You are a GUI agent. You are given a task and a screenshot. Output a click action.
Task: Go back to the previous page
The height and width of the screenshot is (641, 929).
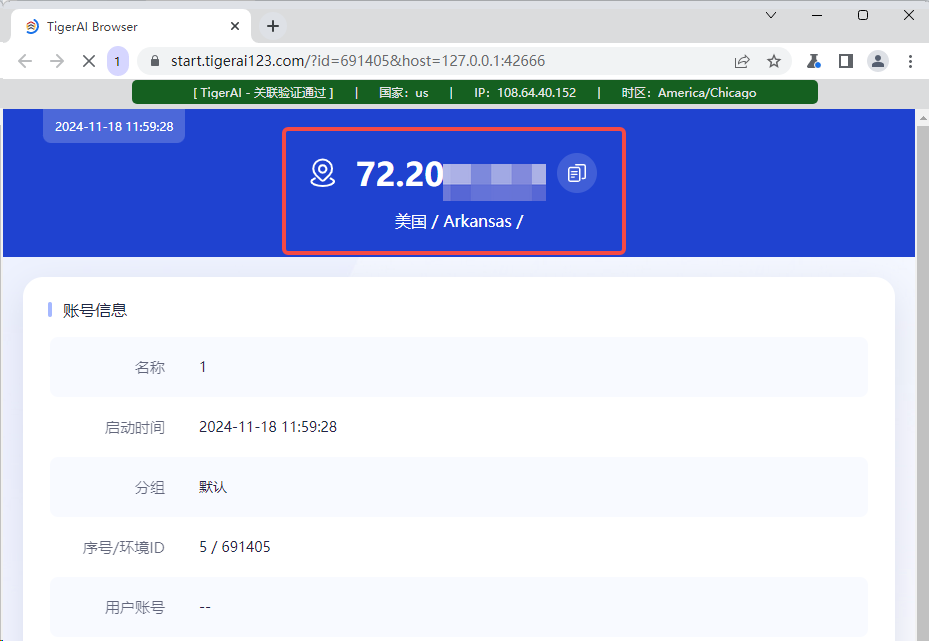click(x=25, y=61)
